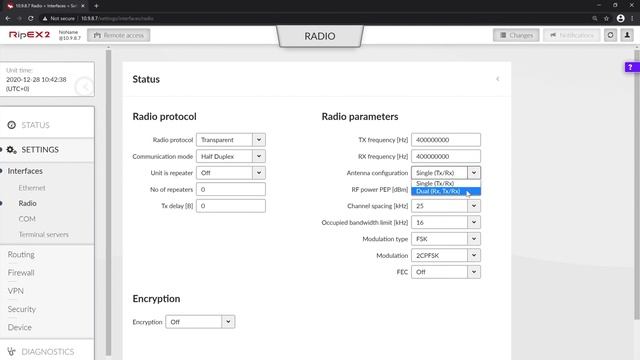Close the current browser tab
This screenshot has height=360, width=640.
click(83, 6)
